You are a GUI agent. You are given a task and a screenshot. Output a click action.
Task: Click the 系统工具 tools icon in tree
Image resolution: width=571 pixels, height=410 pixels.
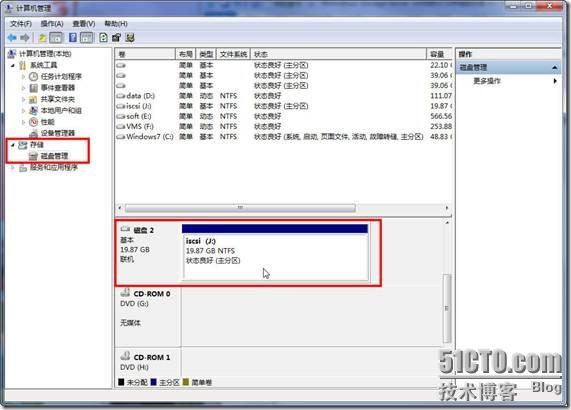(x=23, y=66)
